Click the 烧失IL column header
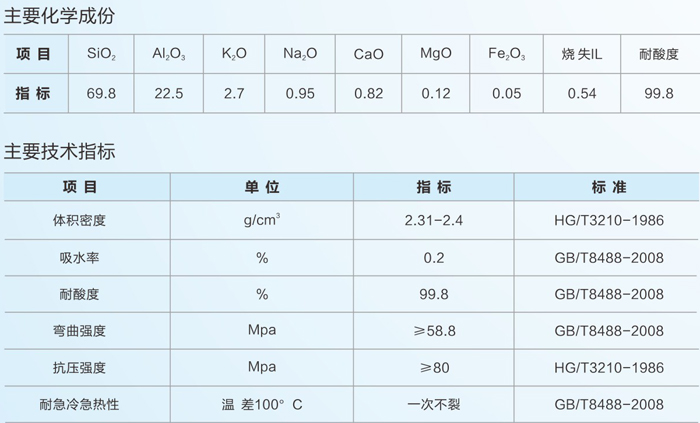Image resolution: width=700 pixels, height=423 pixels. point(580,53)
